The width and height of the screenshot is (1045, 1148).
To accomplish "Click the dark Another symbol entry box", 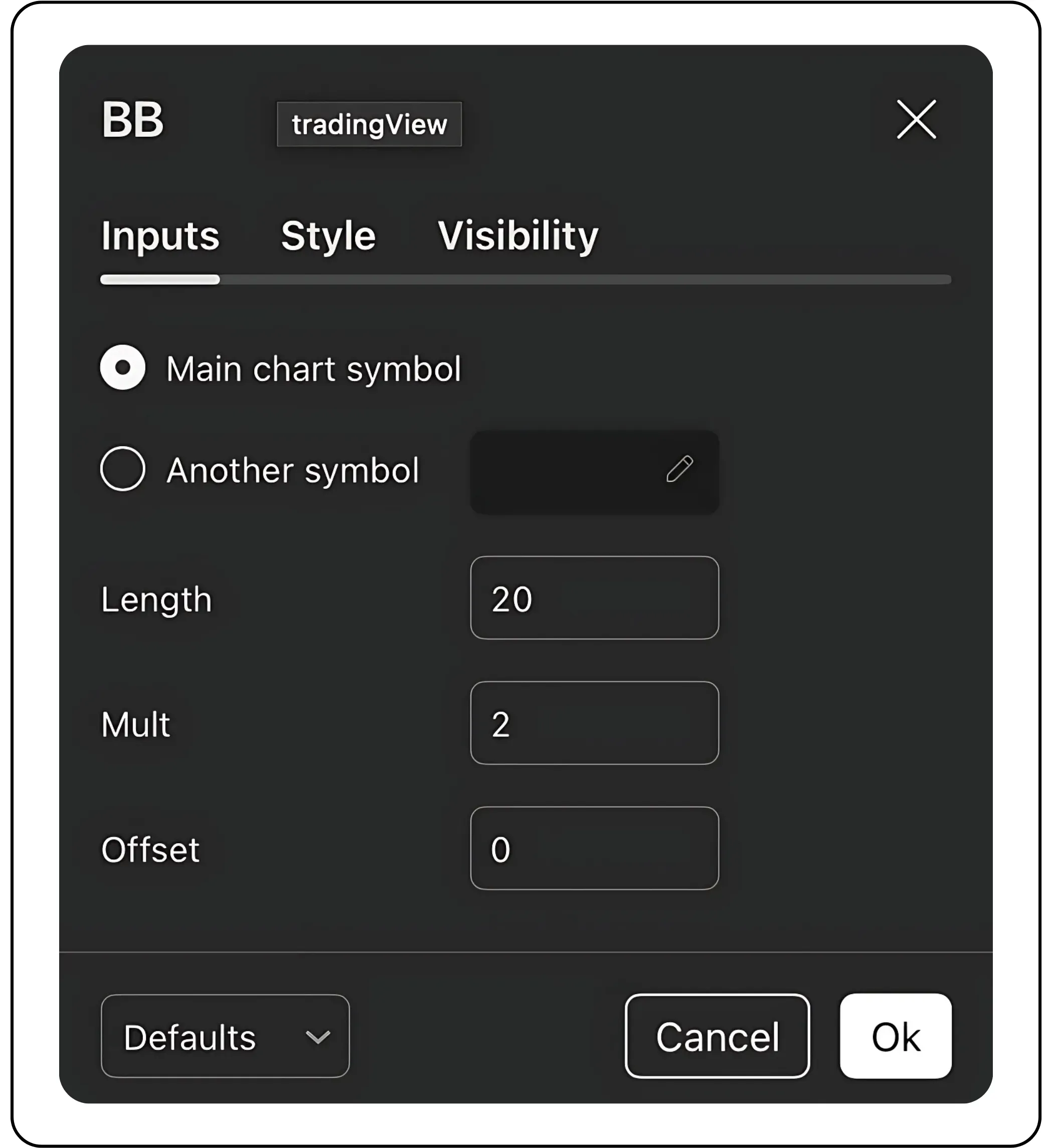I will click(564, 472).
